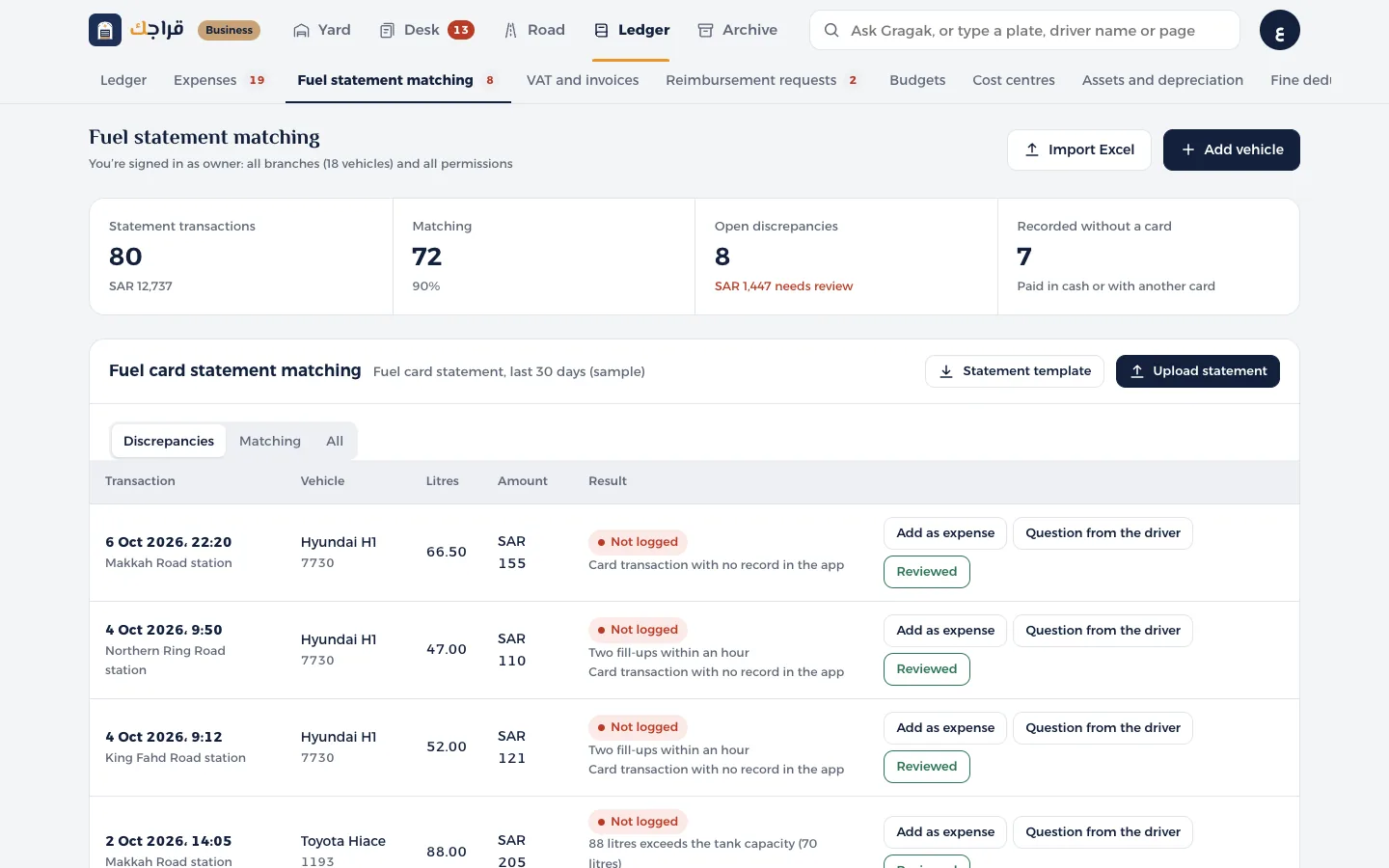Image resolution: width=1389 pixels, height=868 pixels.
Task: Open the Cost centres tab
Action: click(x=1014, y=80)
